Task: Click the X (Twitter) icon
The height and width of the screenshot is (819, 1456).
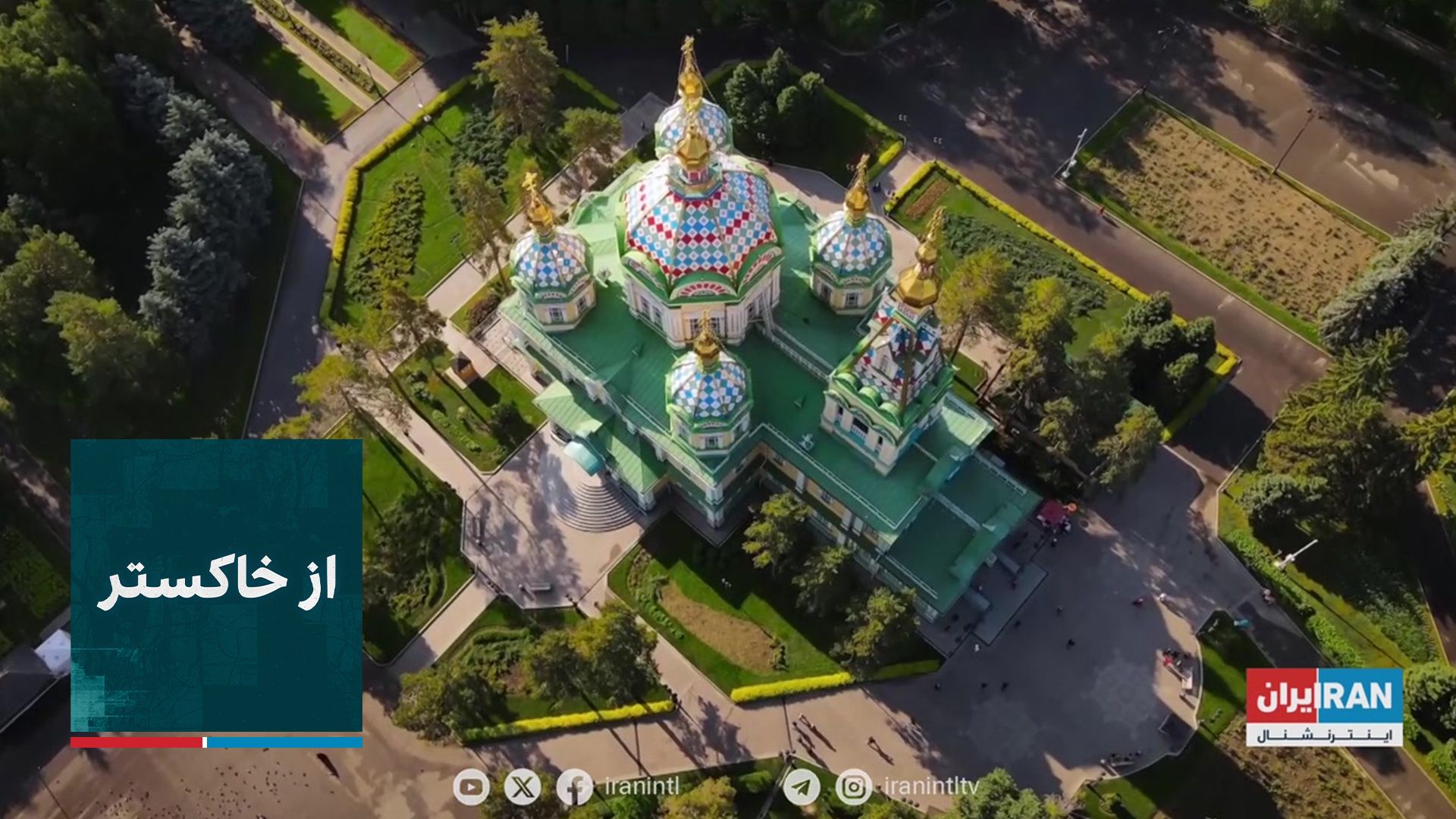Action: point(522,787)
